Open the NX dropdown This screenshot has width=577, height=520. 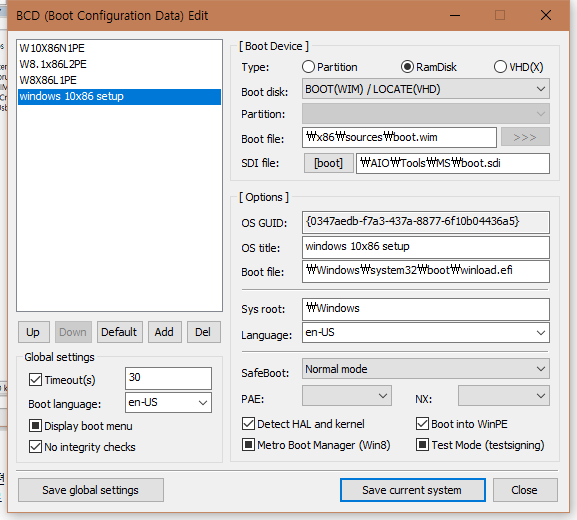coord(504,396)
